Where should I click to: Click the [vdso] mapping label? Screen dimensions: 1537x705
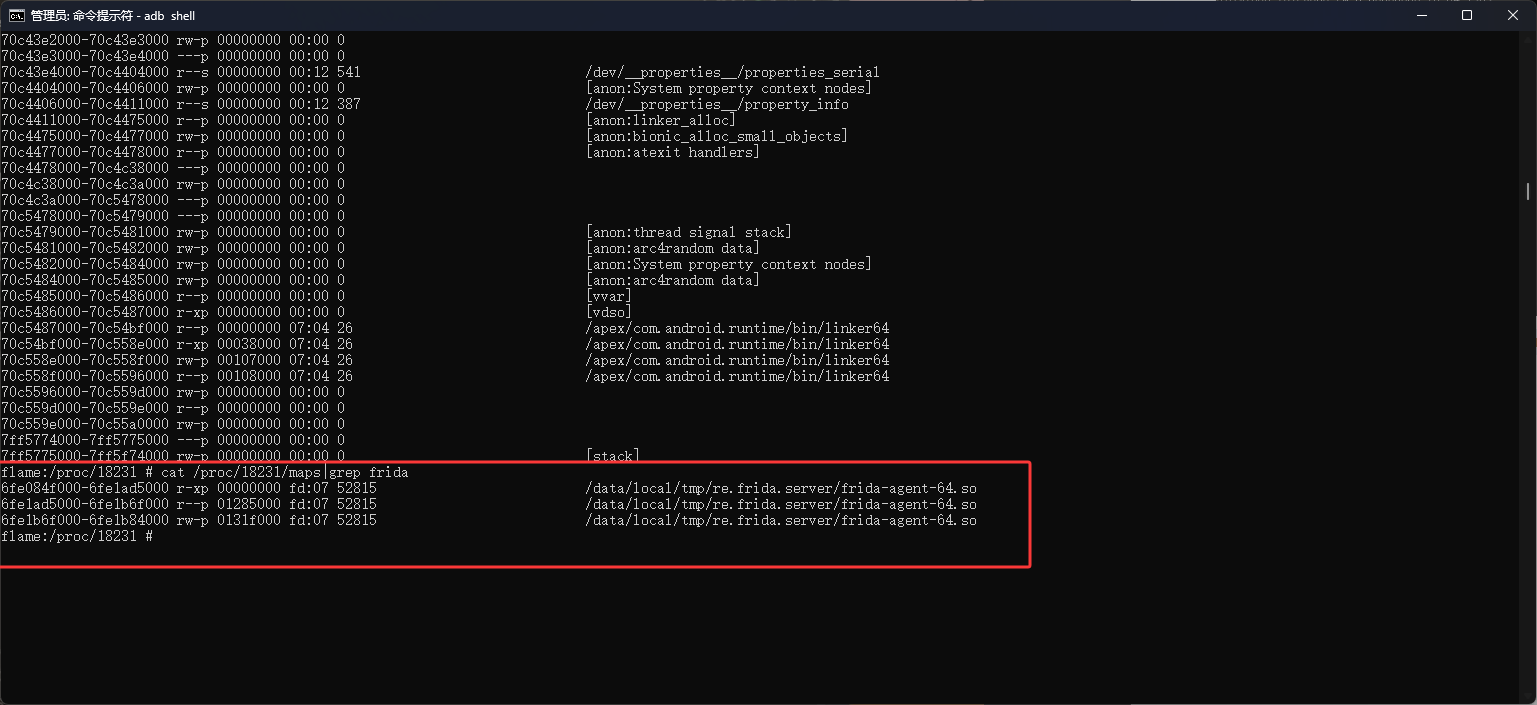(x=608, y=312)
